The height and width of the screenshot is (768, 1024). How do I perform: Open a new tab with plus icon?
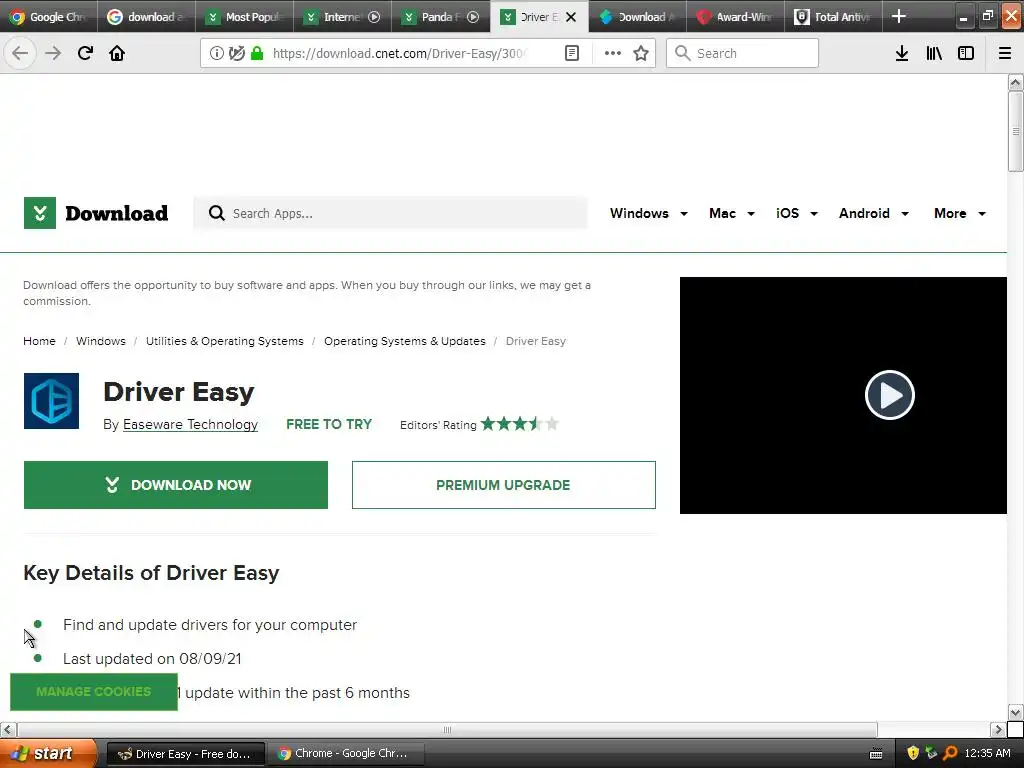tap(899, 16)
